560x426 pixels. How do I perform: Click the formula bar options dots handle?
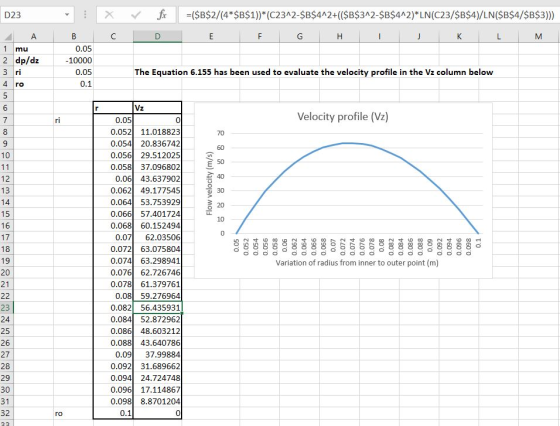(85, 15)
